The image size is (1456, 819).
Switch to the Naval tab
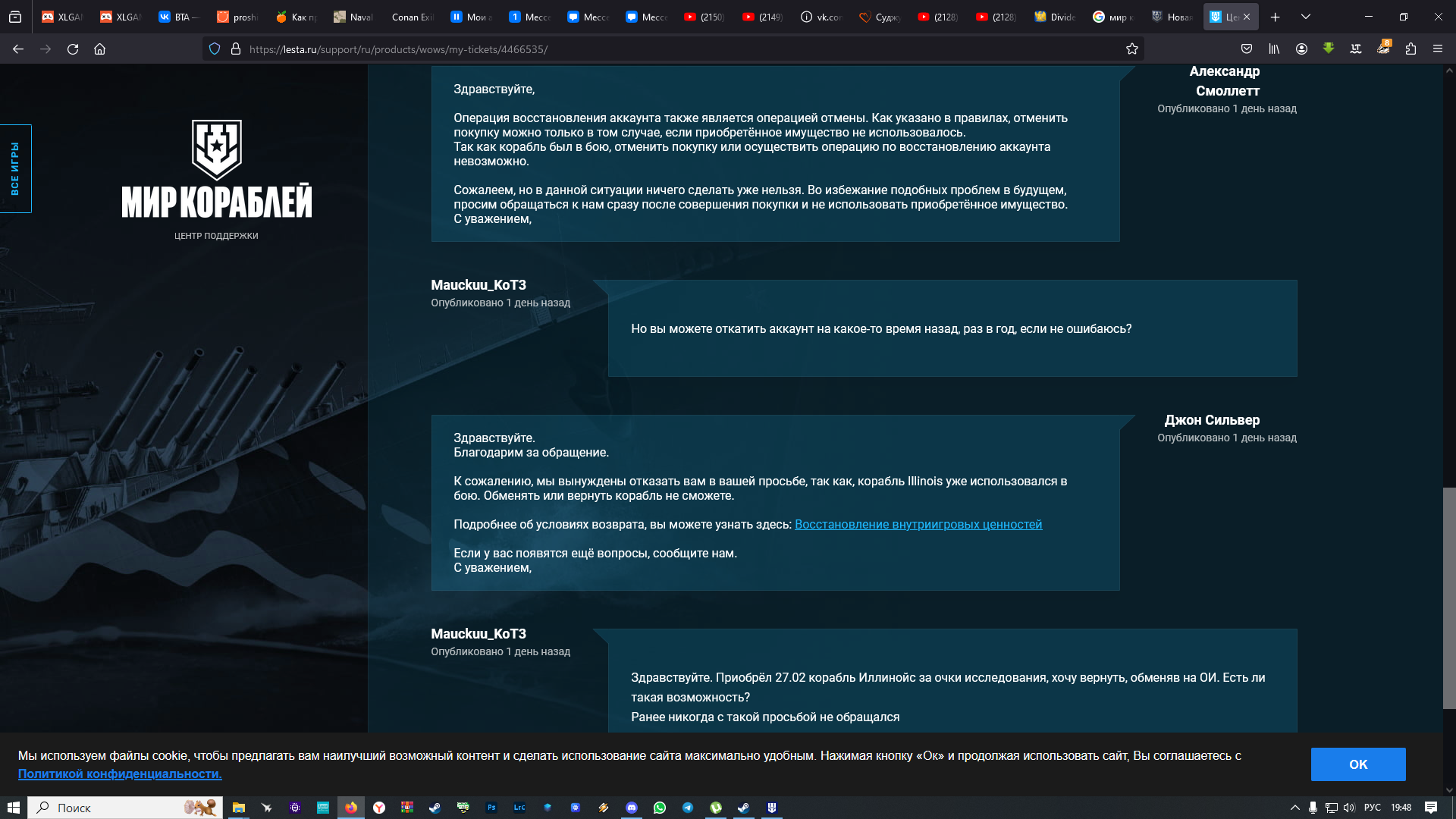(x=353, y=17)
